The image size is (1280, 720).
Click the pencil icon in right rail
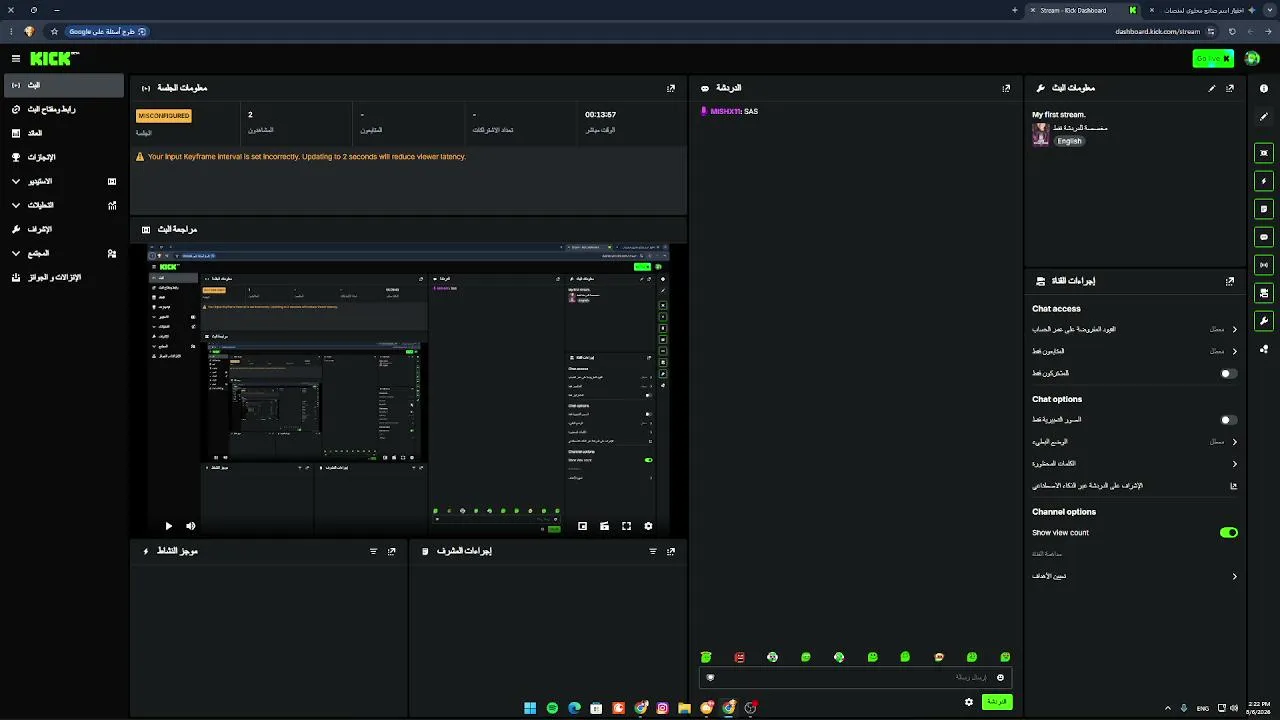click(x=1264, y=117)
